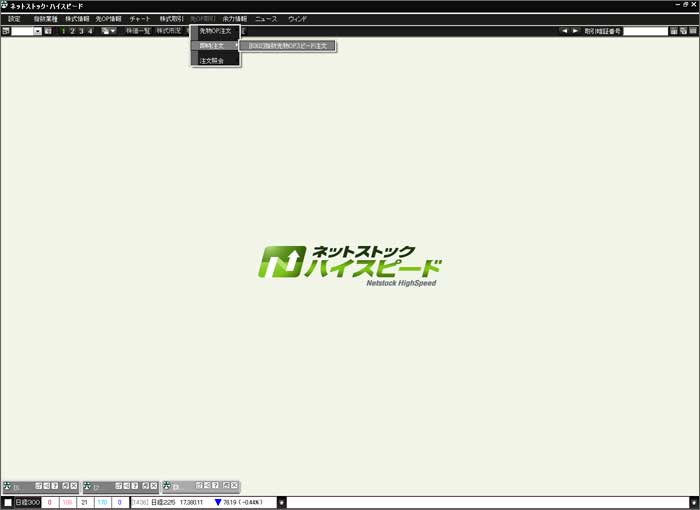
Task: Close the middle minimized window
Action: [154, 486]
